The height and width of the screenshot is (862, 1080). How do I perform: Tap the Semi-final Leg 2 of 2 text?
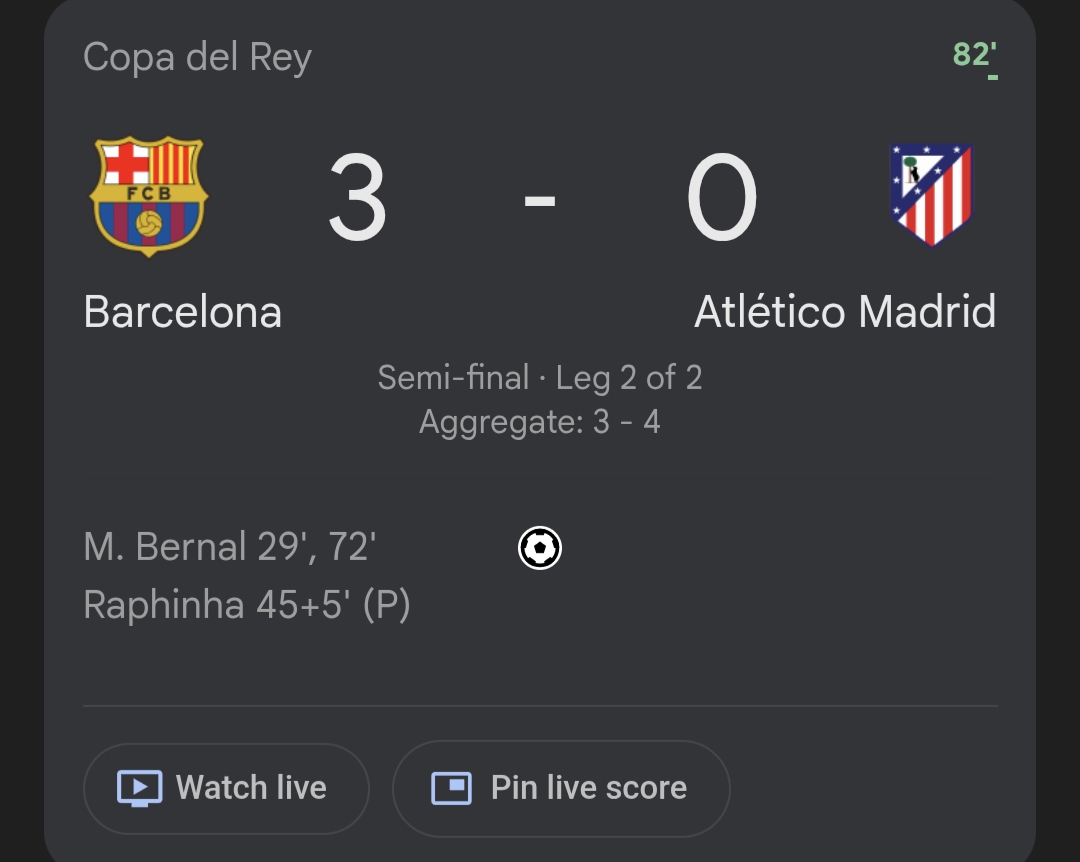[x=540, y=378]
